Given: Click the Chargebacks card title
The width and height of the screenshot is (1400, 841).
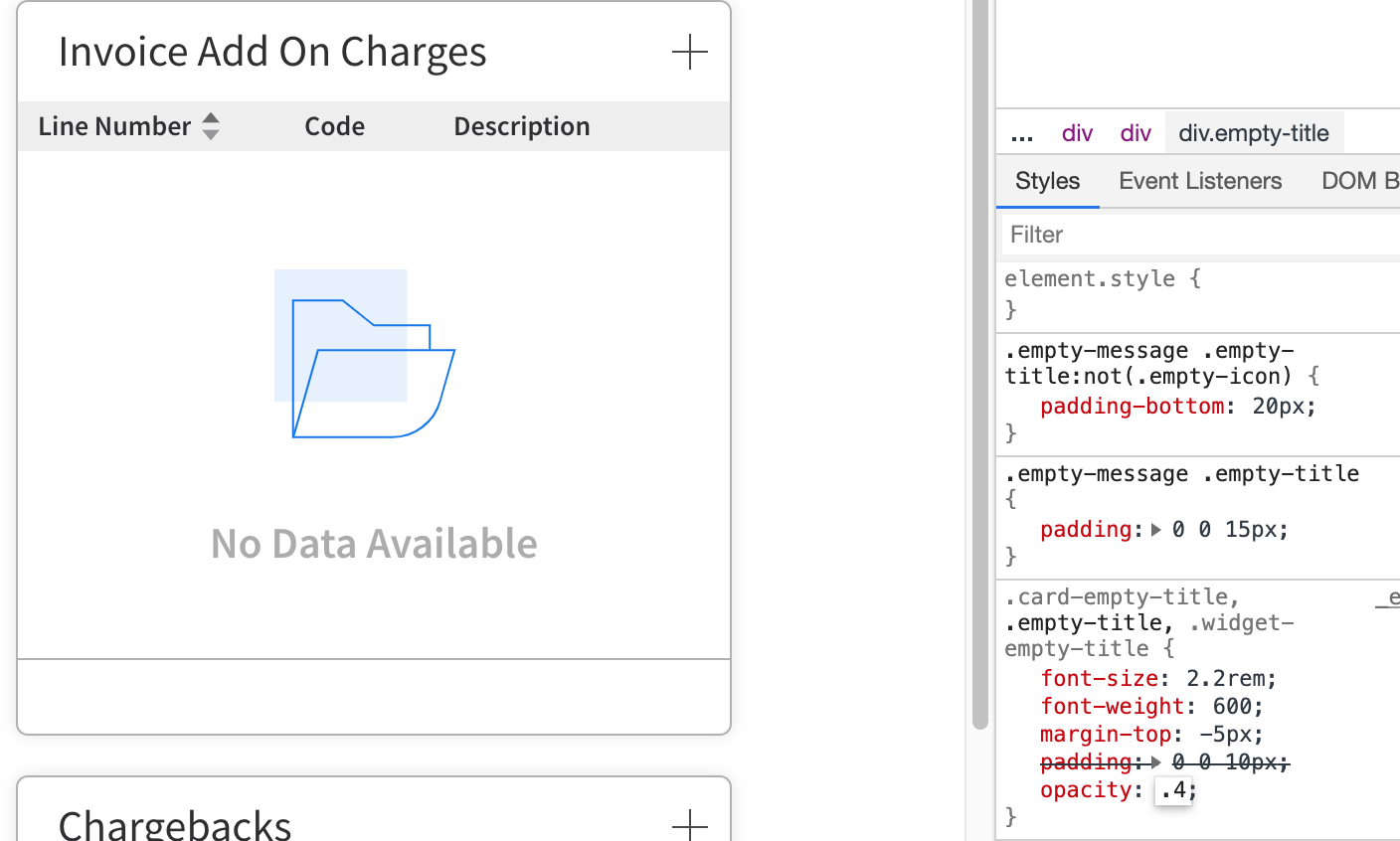Looking at the screenshot, I should pos(175,825).
